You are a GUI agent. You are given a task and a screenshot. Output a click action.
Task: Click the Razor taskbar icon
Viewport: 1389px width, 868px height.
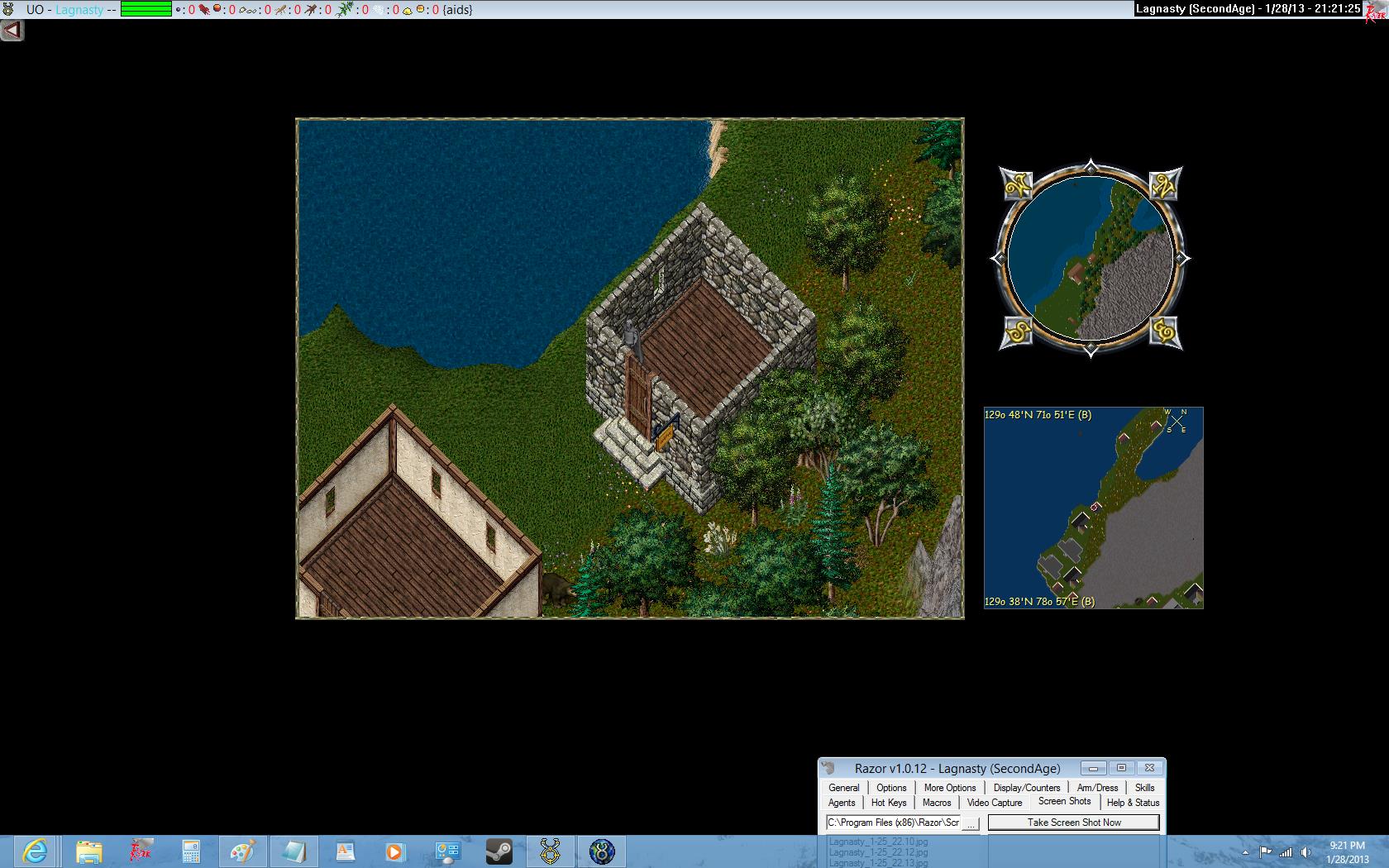[141, 851]
